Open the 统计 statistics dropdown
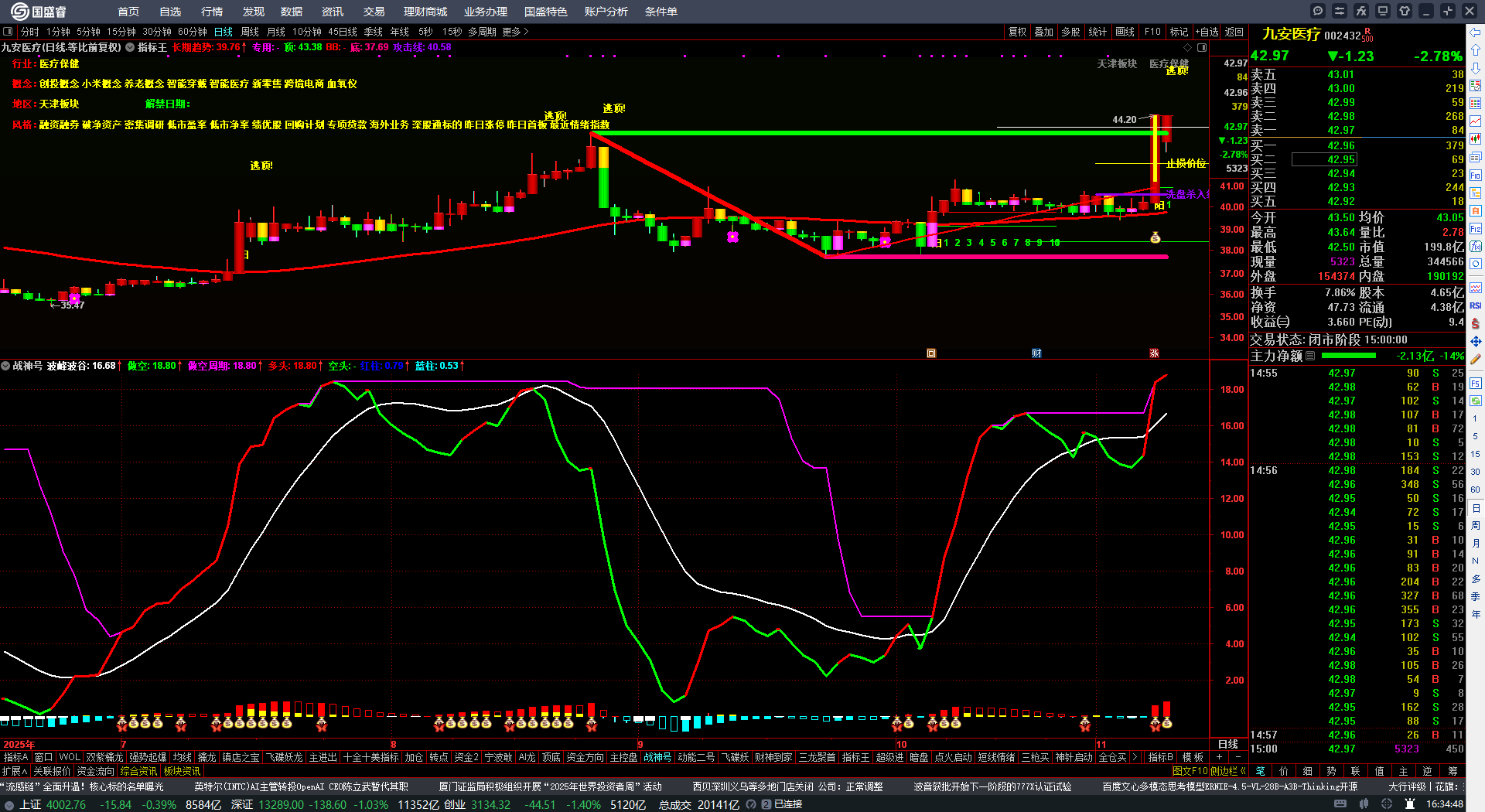 pos(1098,32)
